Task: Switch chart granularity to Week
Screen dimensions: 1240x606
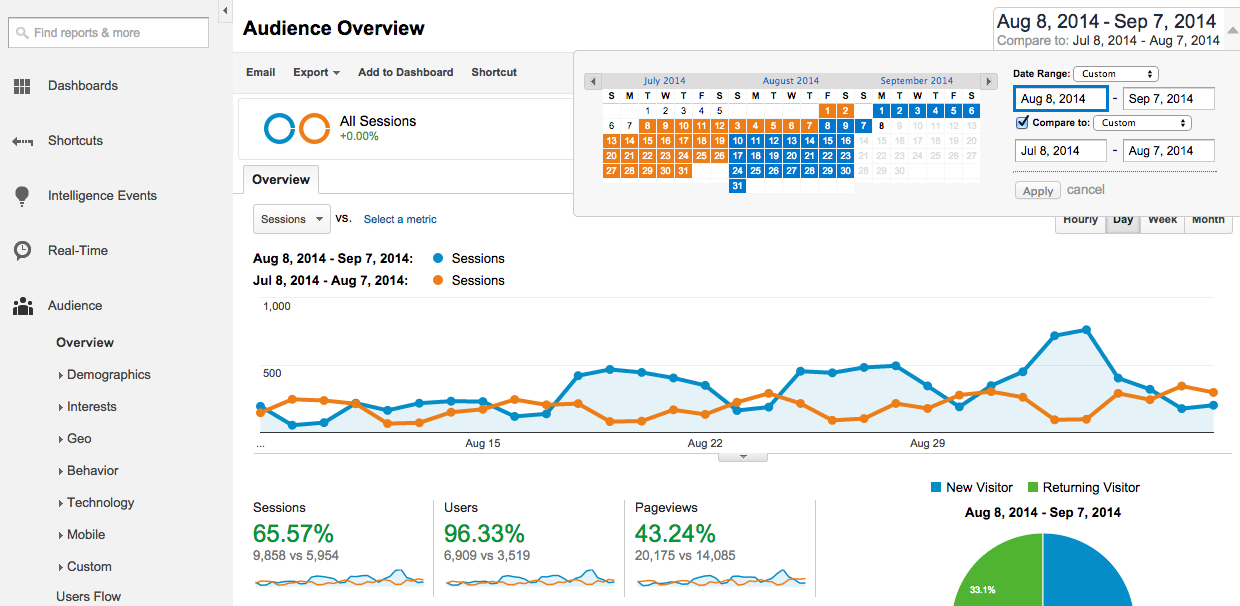Action: [1162, 220]
